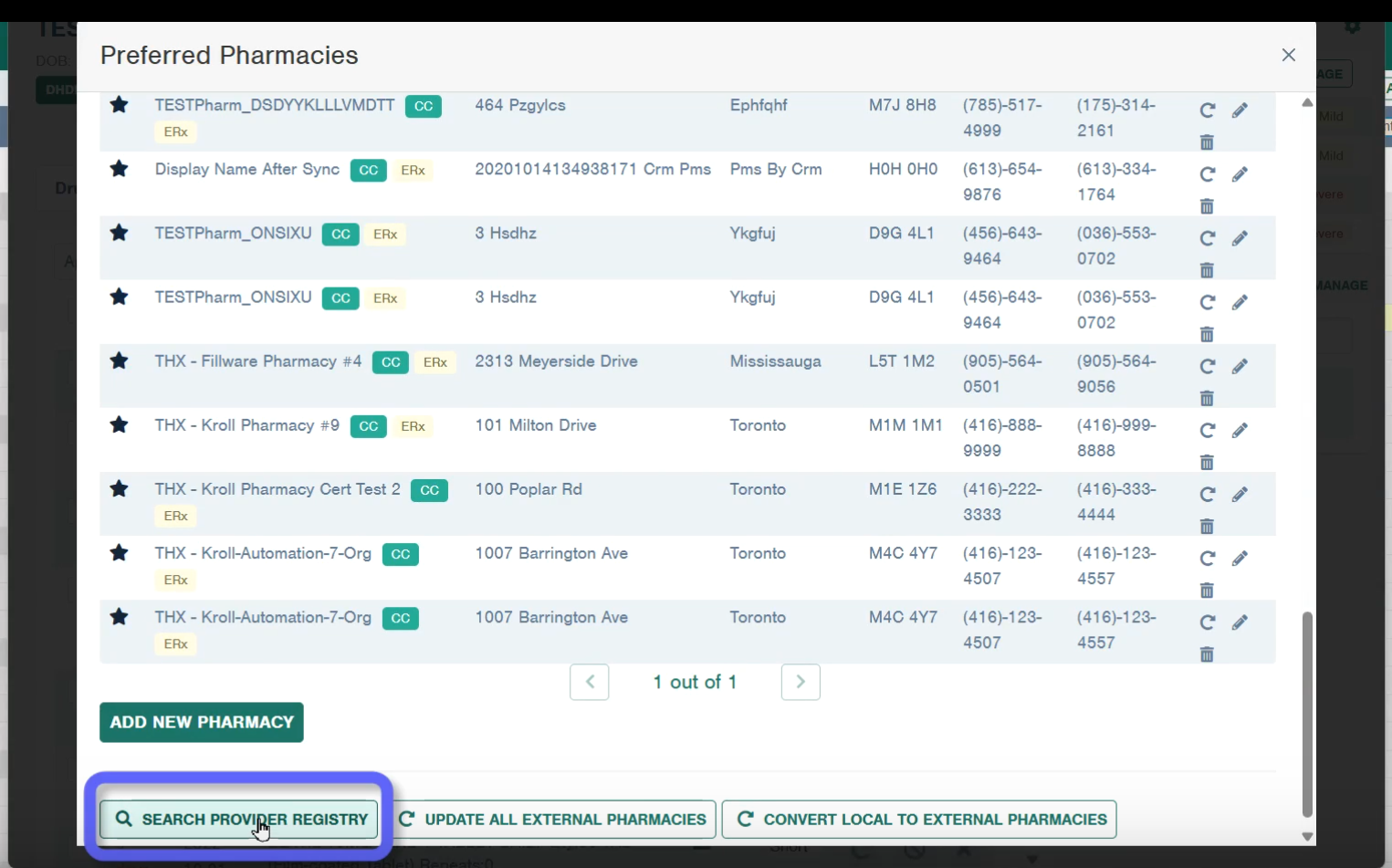Open Search Provider Registry

click(239, 820)
